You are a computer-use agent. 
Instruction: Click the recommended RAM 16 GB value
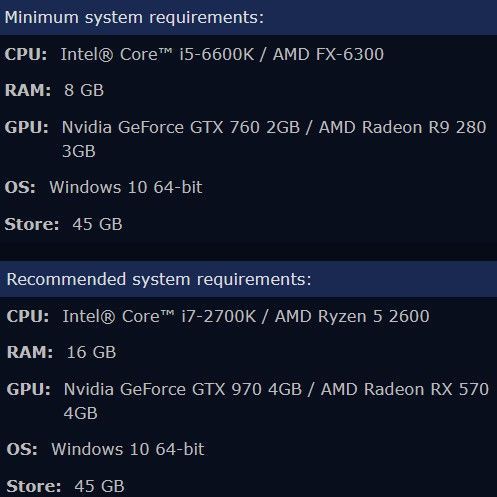(x=91, y=352)
